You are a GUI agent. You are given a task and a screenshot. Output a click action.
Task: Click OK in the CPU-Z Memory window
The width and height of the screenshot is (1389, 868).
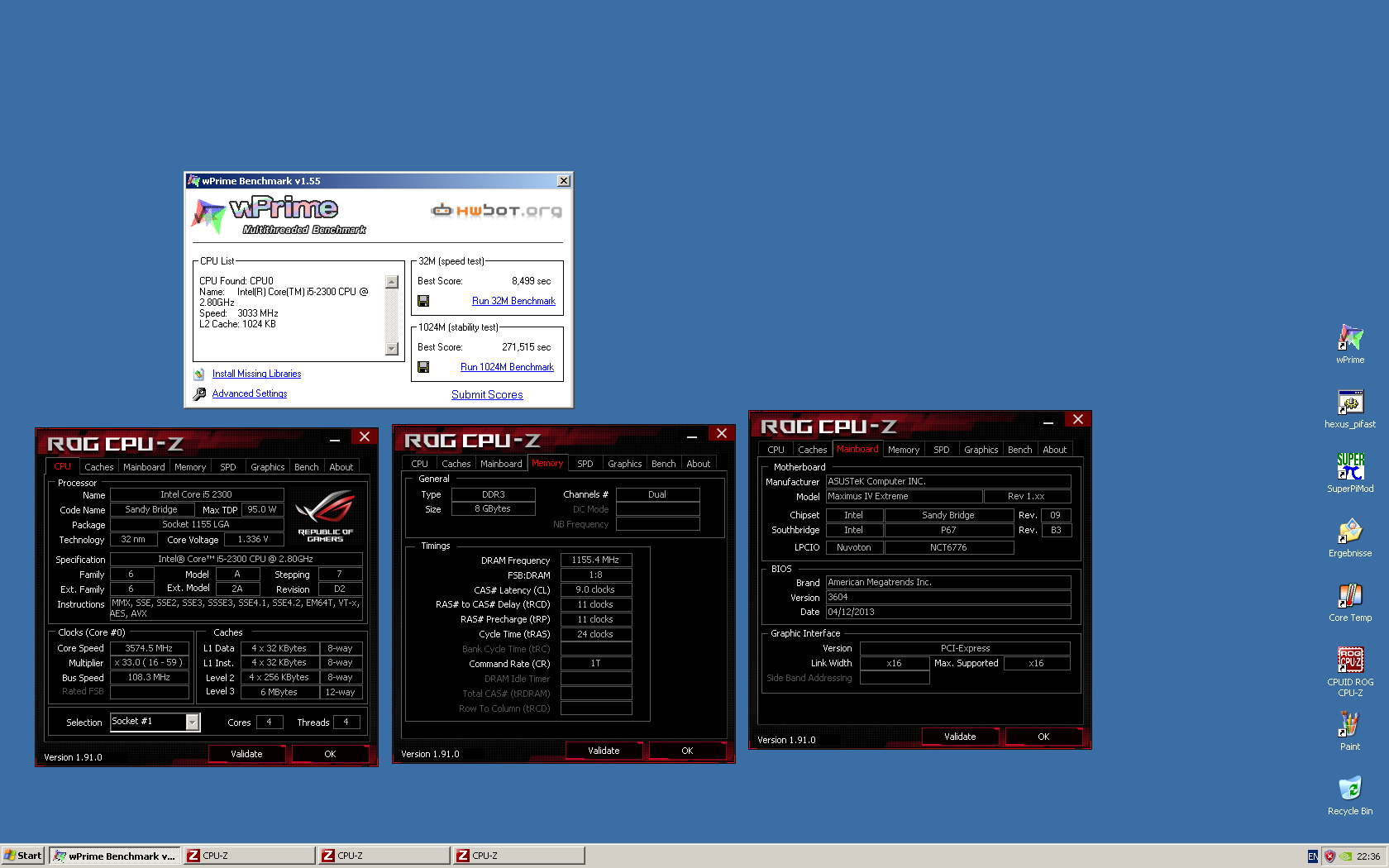687,751
